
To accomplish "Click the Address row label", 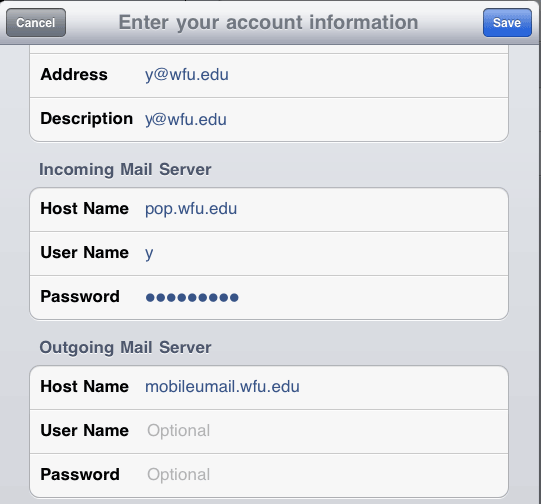I will point(74,75).
